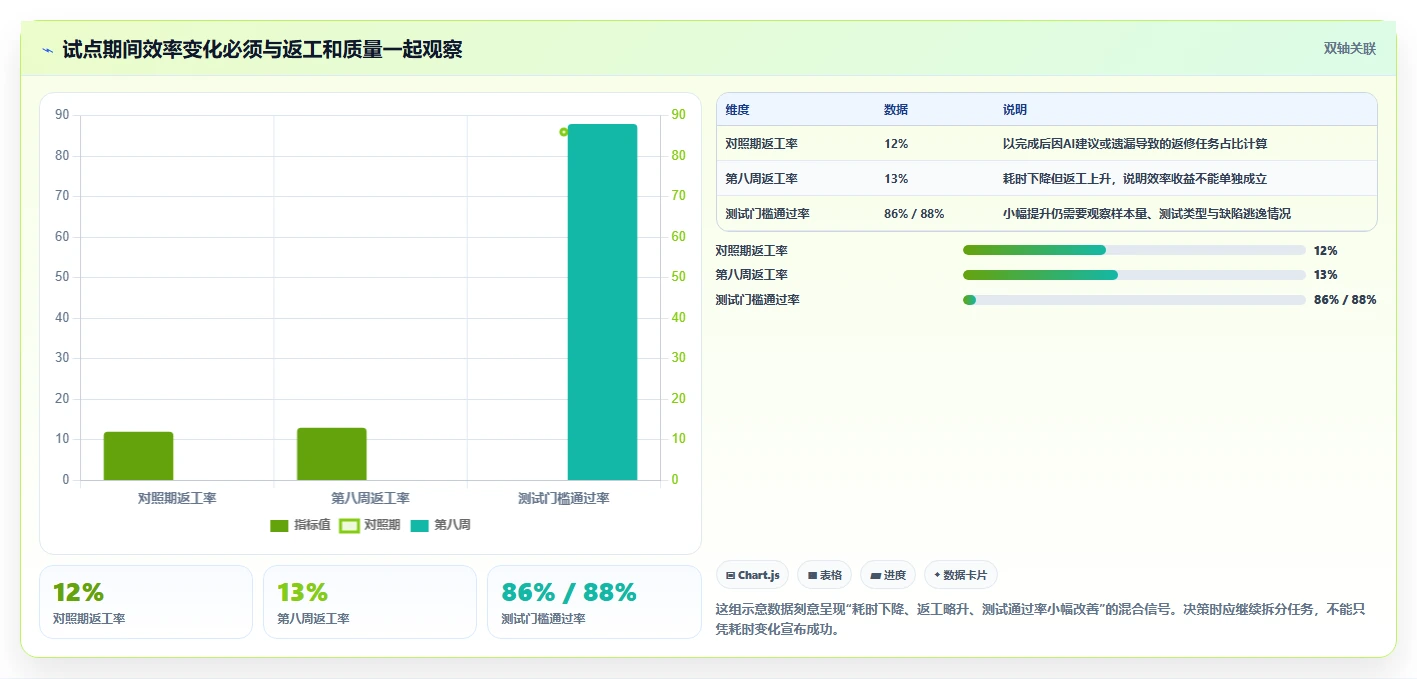Click the right green axis value 50

click(678, 277)
